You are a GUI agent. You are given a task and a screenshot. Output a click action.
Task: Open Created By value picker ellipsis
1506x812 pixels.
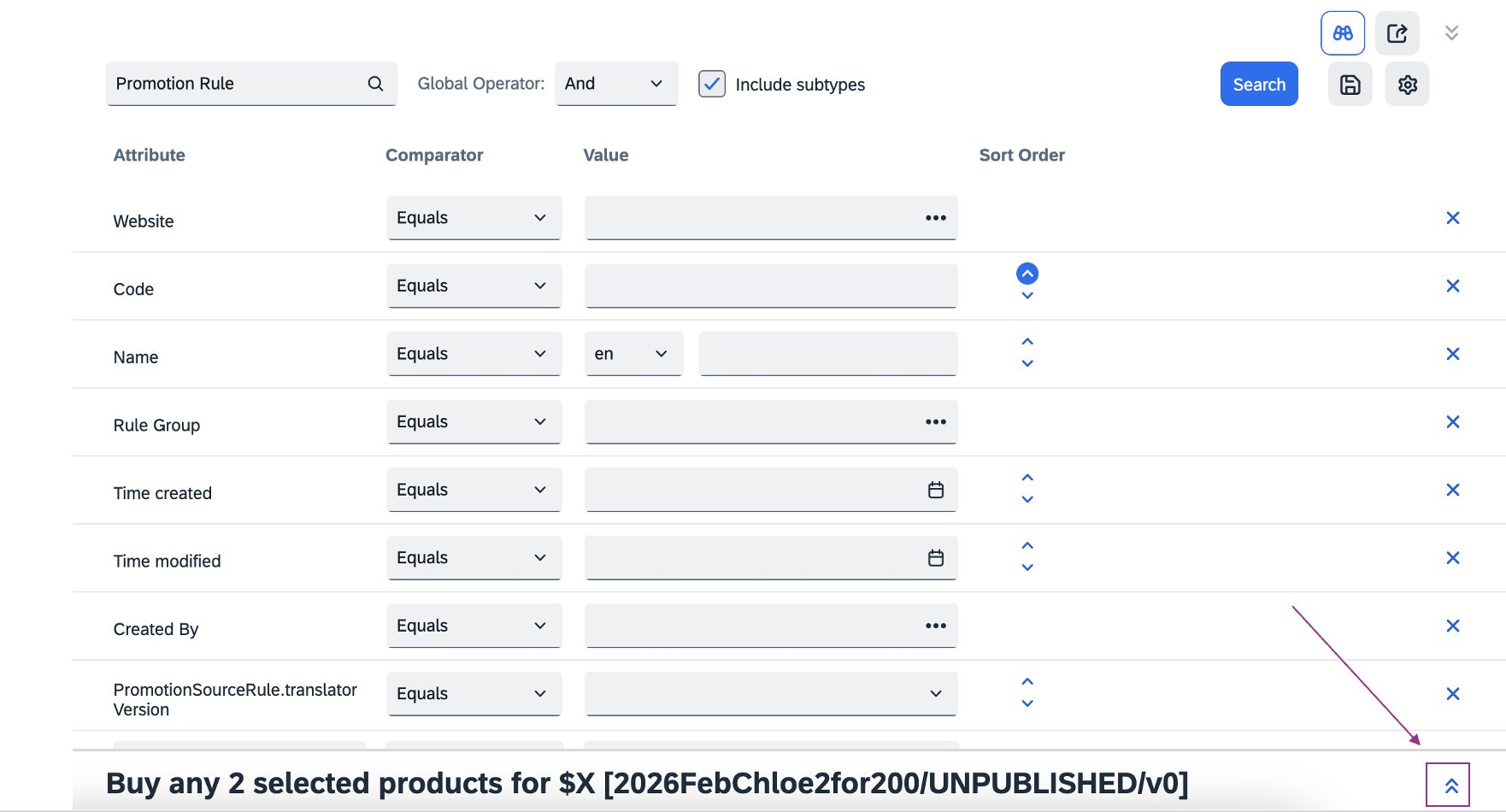(936, 626)
